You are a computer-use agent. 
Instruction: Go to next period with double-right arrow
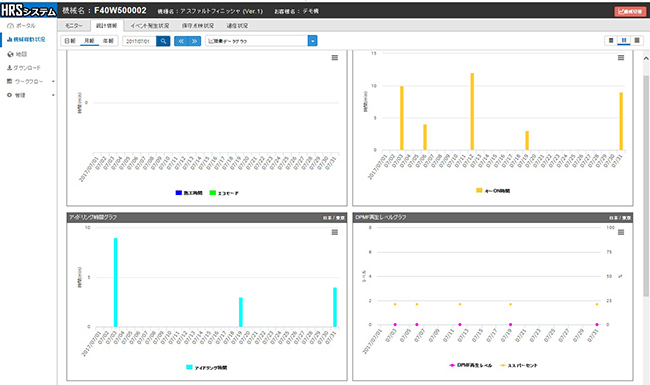pos(194,41)
